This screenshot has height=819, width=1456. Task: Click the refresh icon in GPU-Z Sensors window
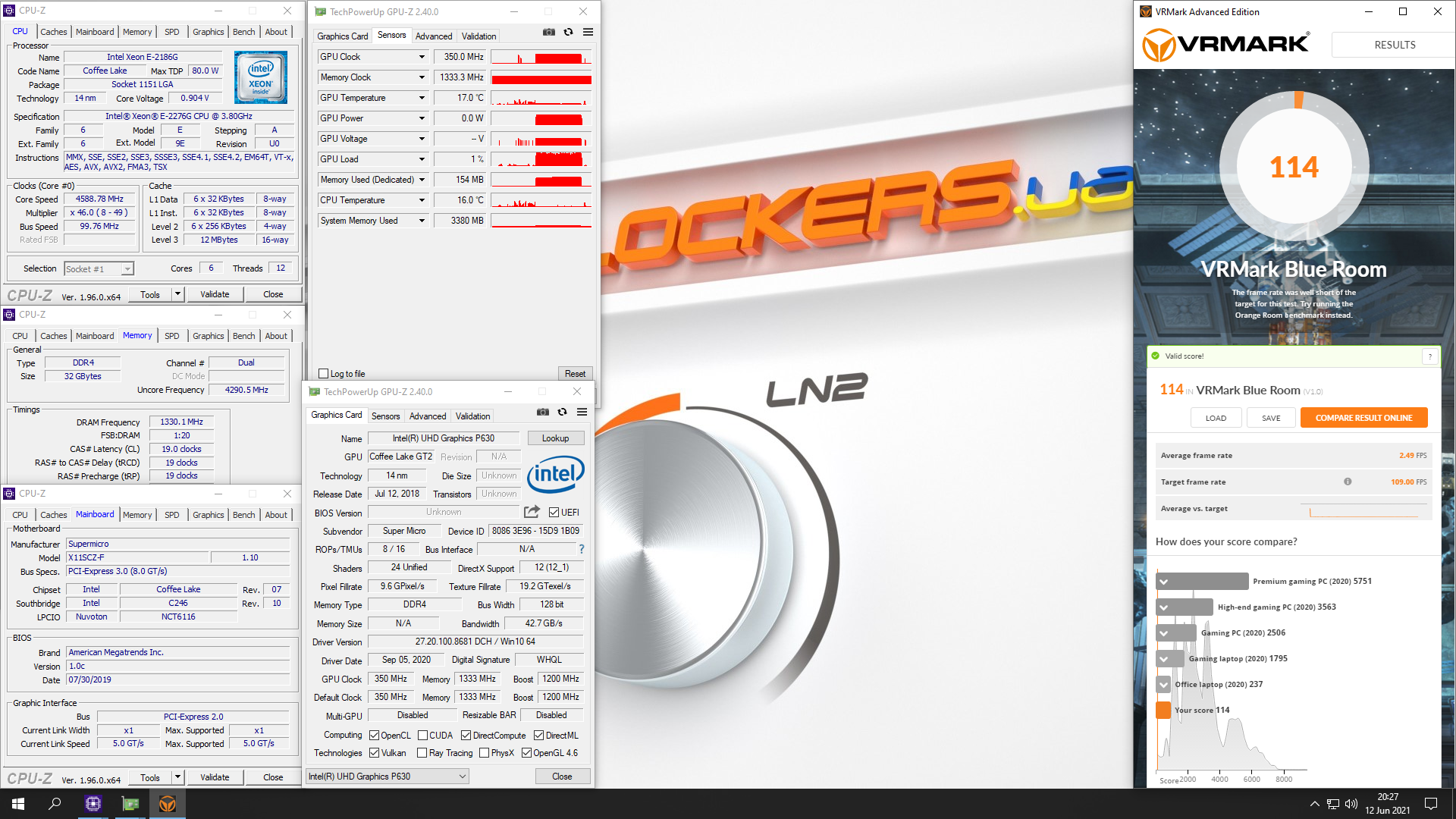[568, 32]
